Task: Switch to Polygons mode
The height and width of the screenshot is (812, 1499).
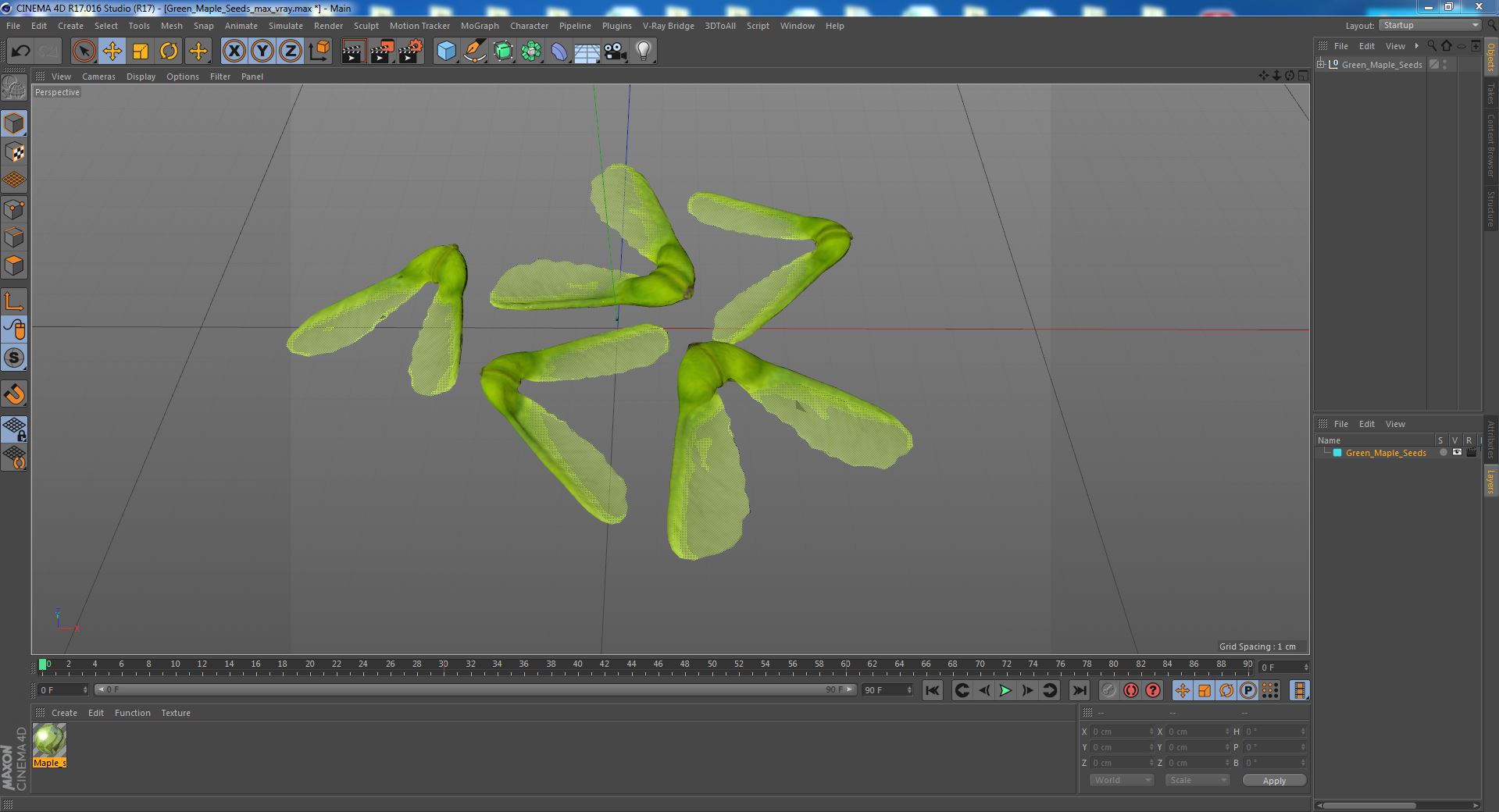Action: tap(14, 265)
